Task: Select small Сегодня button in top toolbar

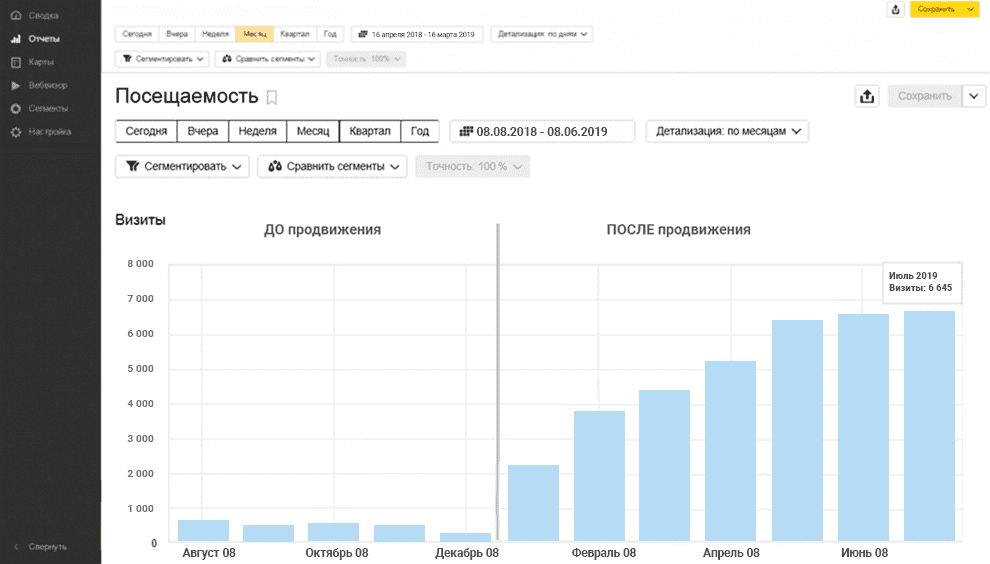Action: [x=137, y=34]
